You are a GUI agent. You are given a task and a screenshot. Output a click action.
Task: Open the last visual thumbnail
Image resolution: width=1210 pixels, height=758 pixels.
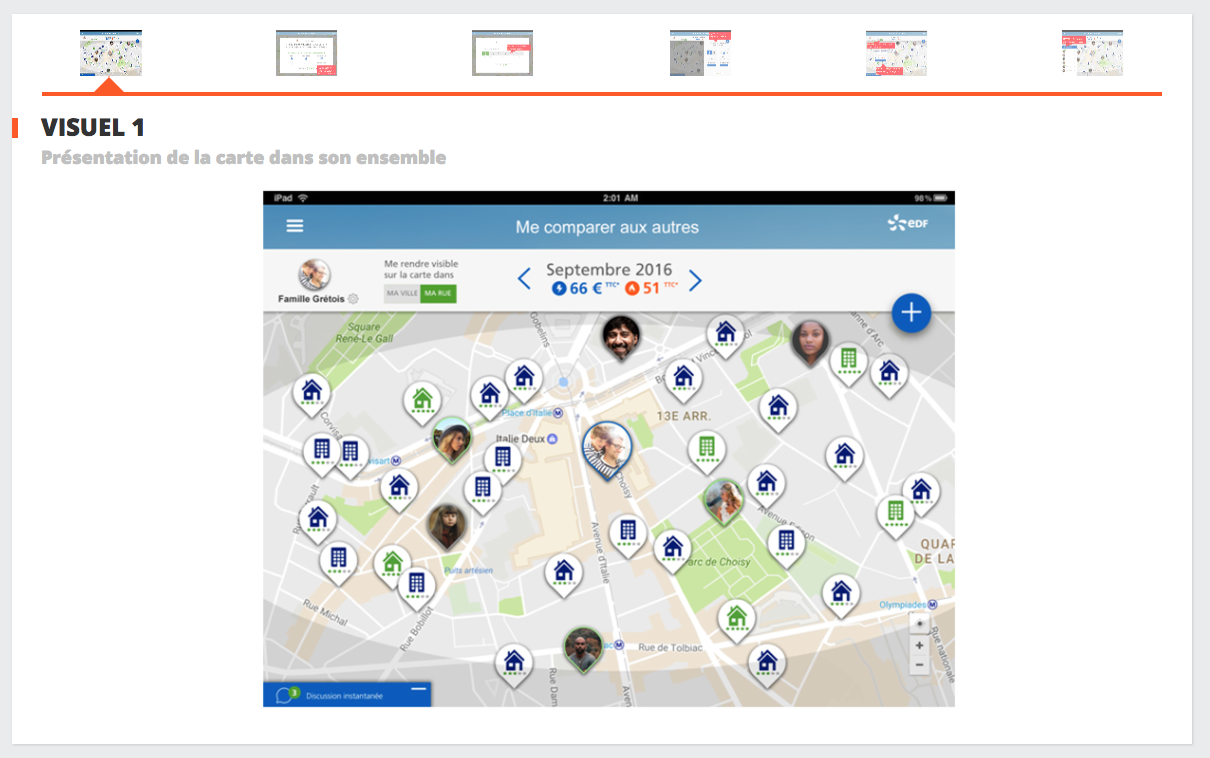[1092, 53]
